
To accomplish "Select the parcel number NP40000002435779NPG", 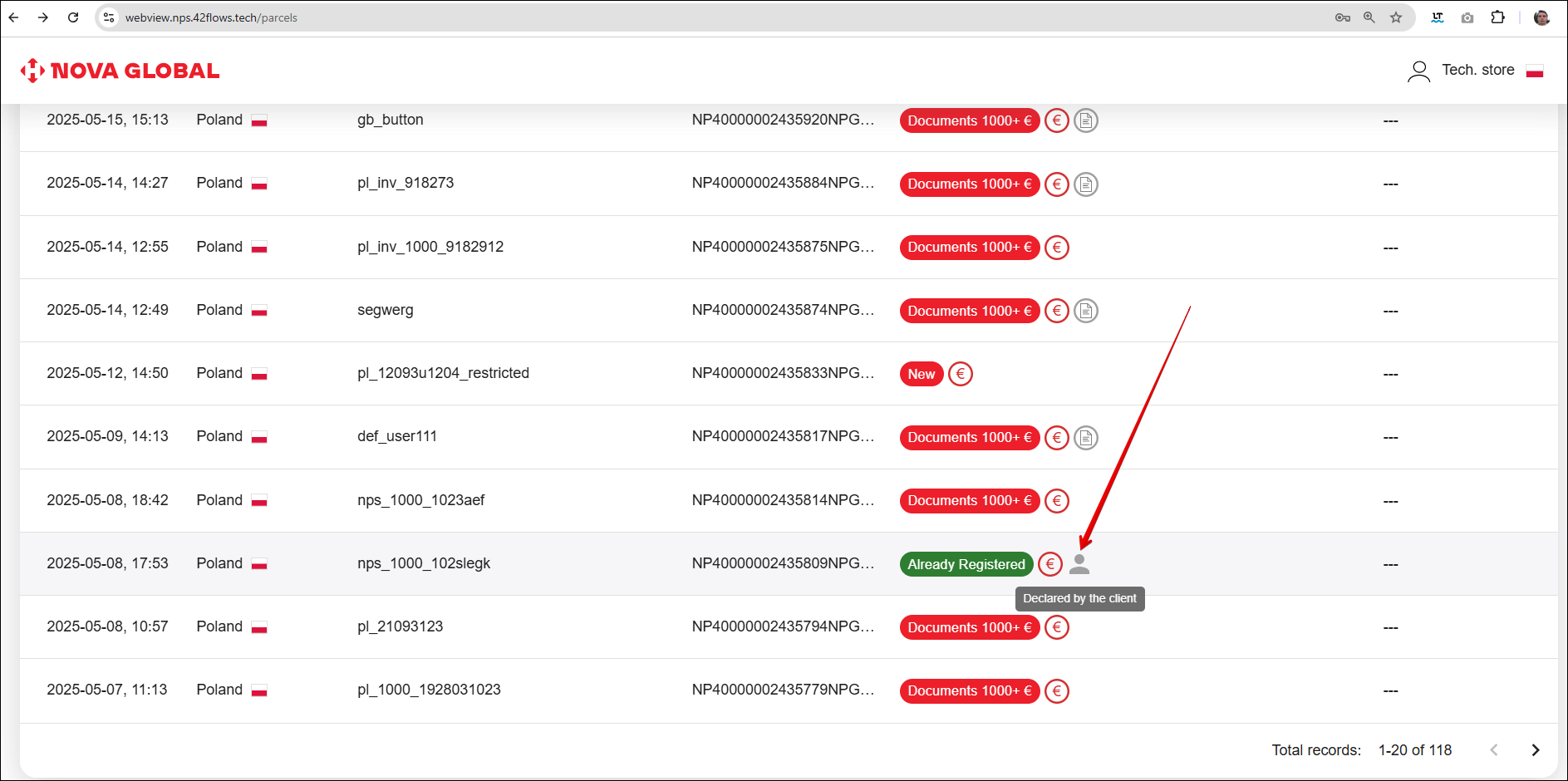I will pyautogui.click(x=782, y=690).
